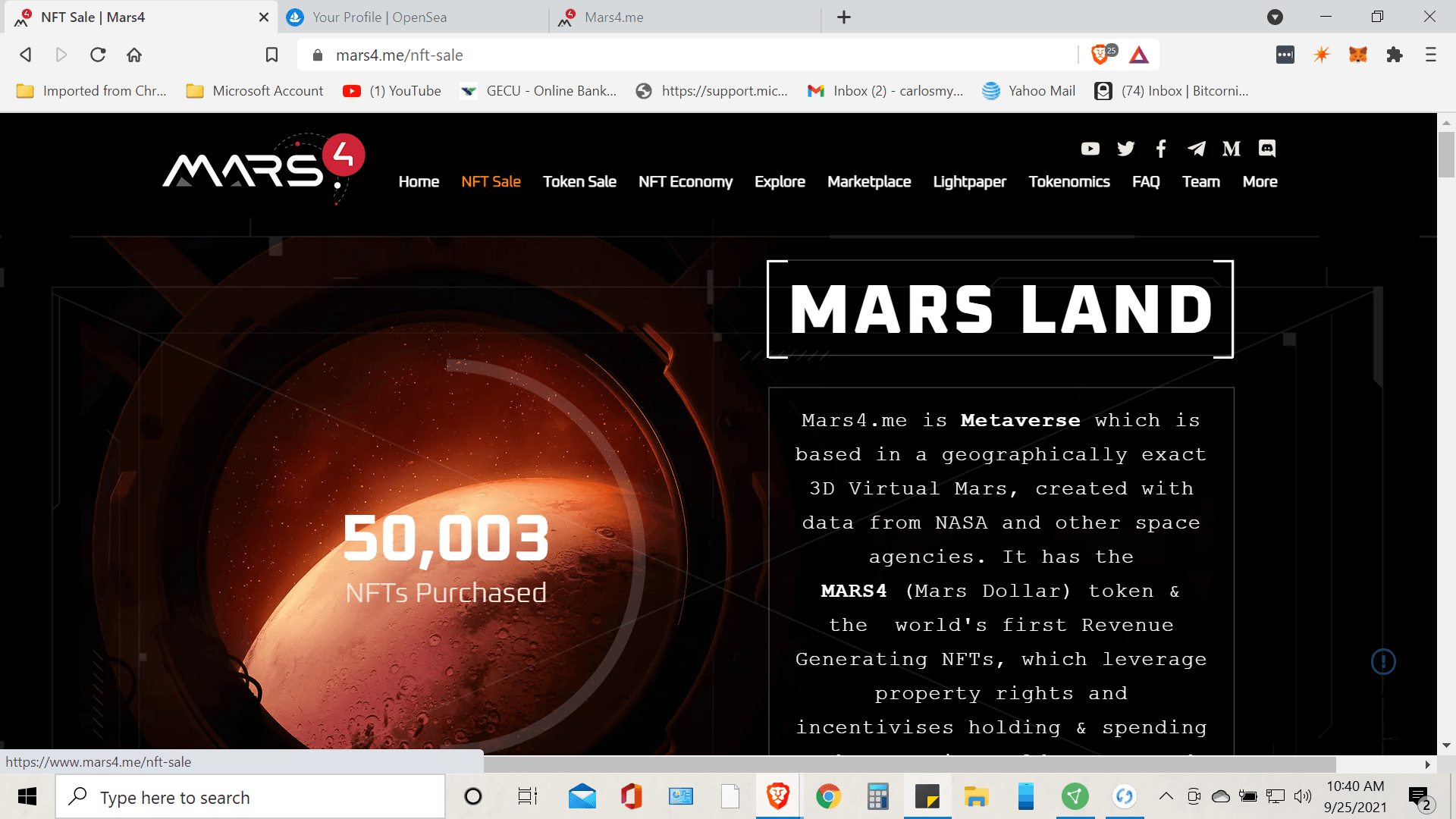Screen dimensions: 1456x819
Task: Open the Mars4 Discord social icon
Action: tap(1267, 149)
